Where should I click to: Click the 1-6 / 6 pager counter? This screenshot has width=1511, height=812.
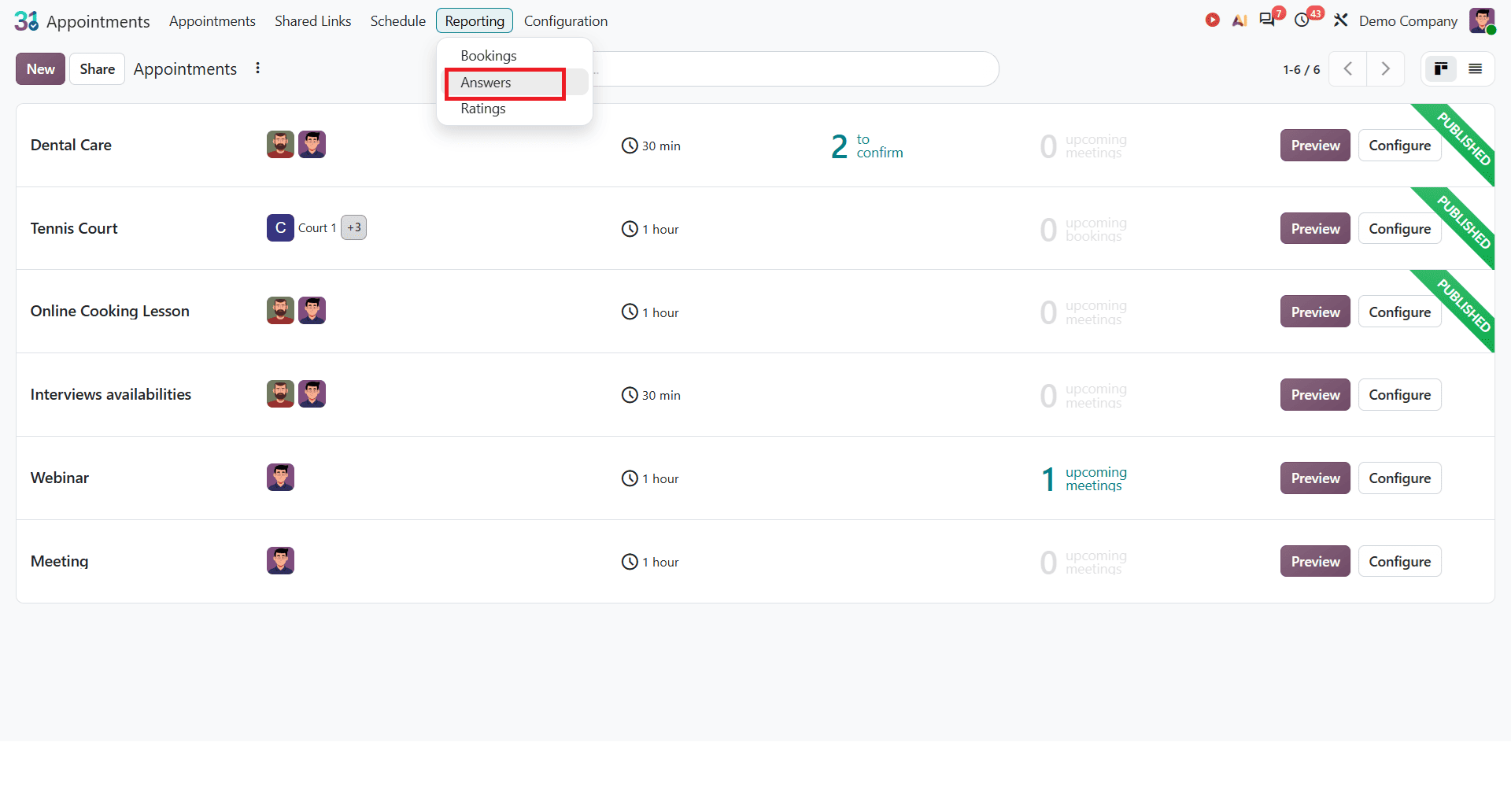1301,69
